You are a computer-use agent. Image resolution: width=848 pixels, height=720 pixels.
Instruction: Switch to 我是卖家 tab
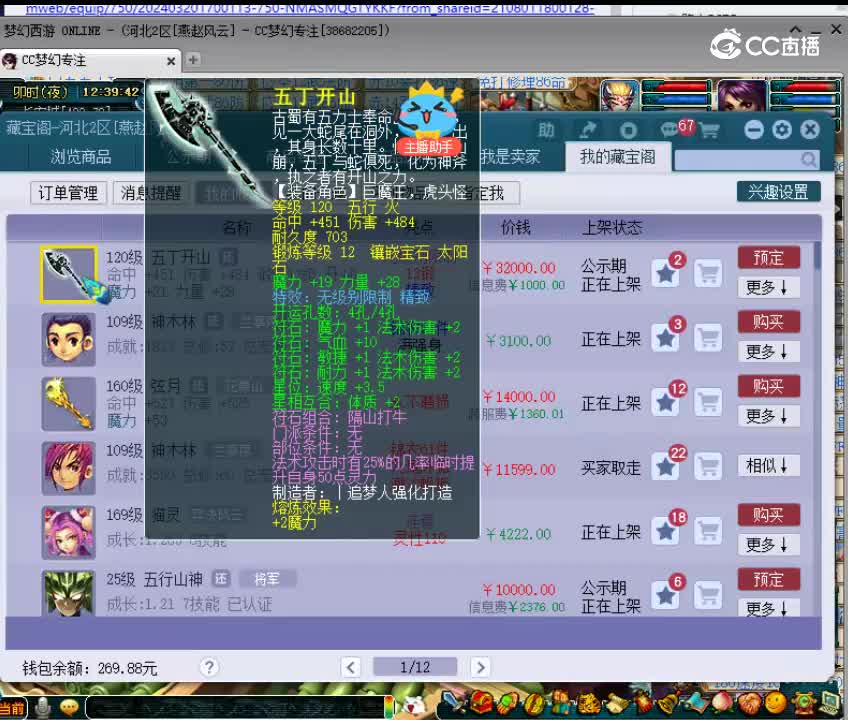click(509, 157)
